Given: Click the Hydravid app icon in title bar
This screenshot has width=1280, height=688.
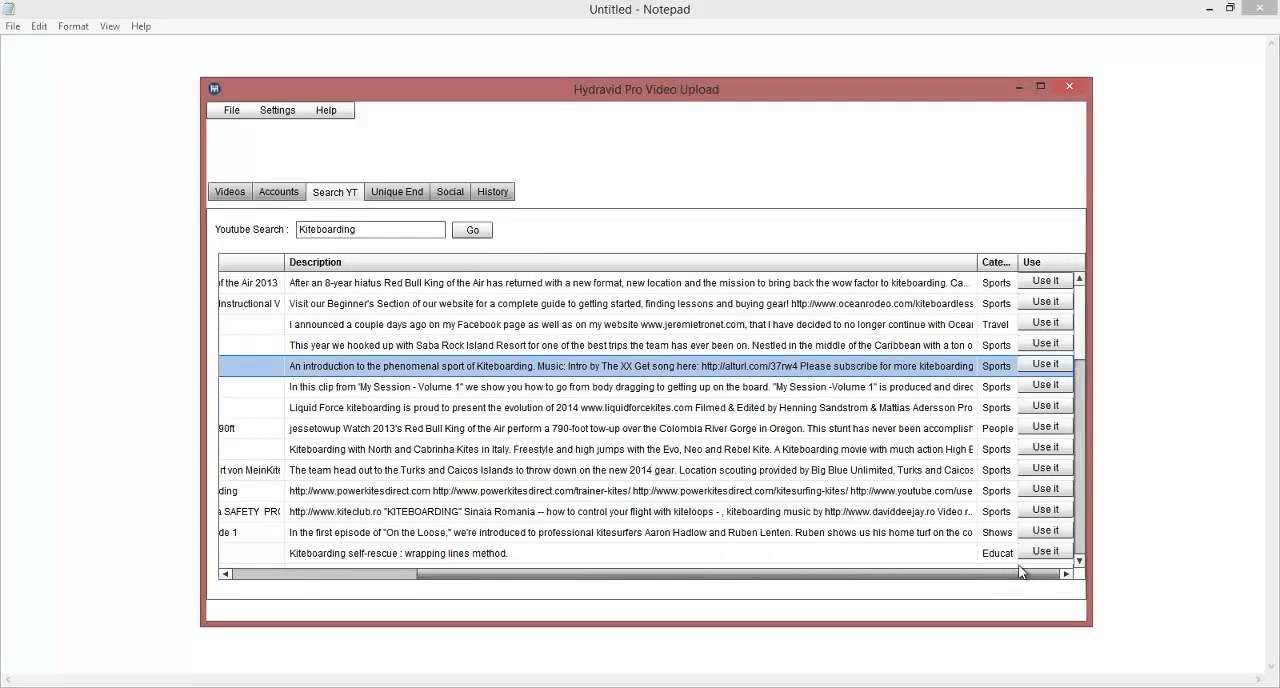Looking at the screenshot, I should [214, 89].
